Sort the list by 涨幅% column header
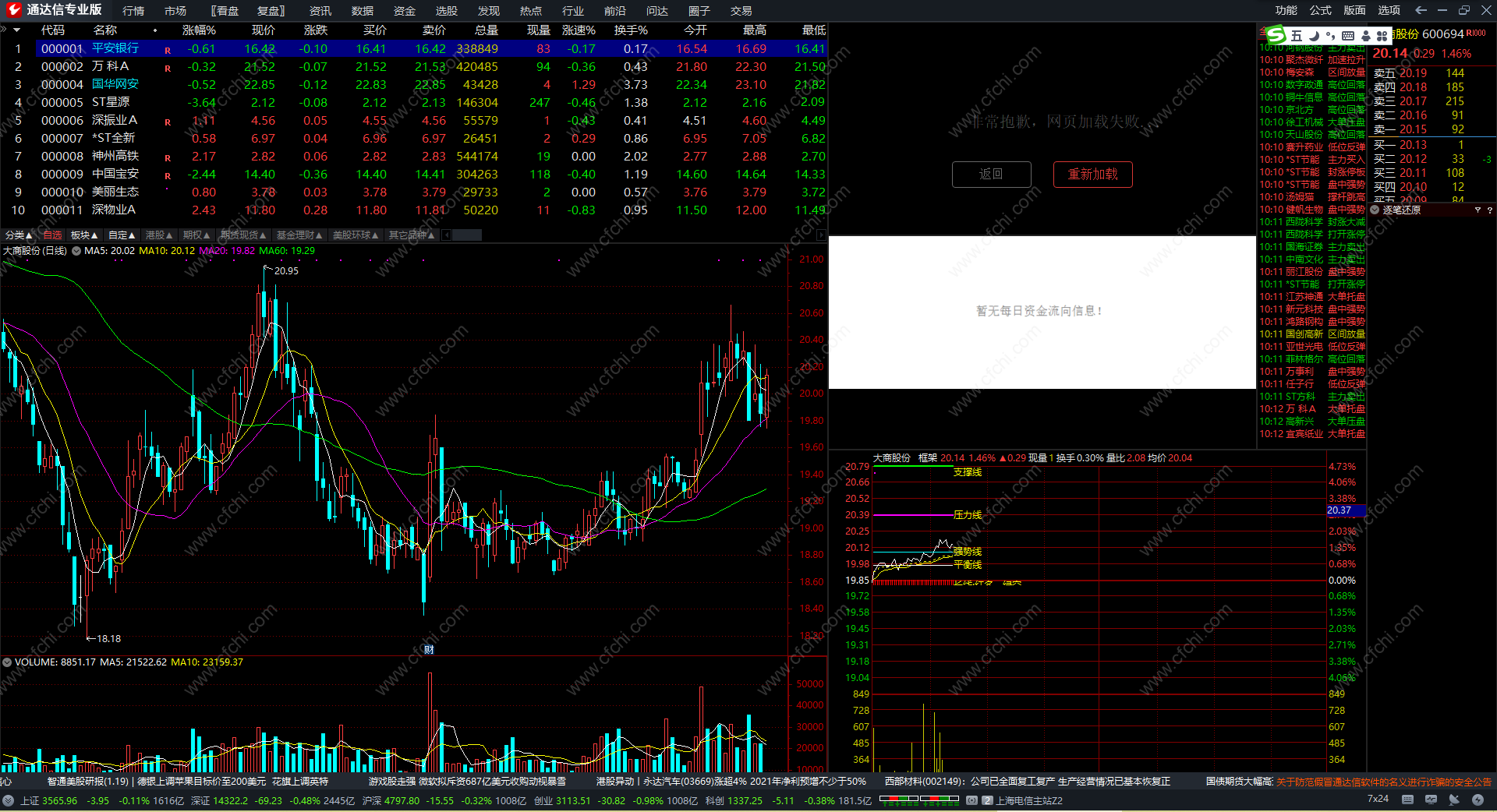The height and width of the screenshot is (812, 1497). [199, 30]
